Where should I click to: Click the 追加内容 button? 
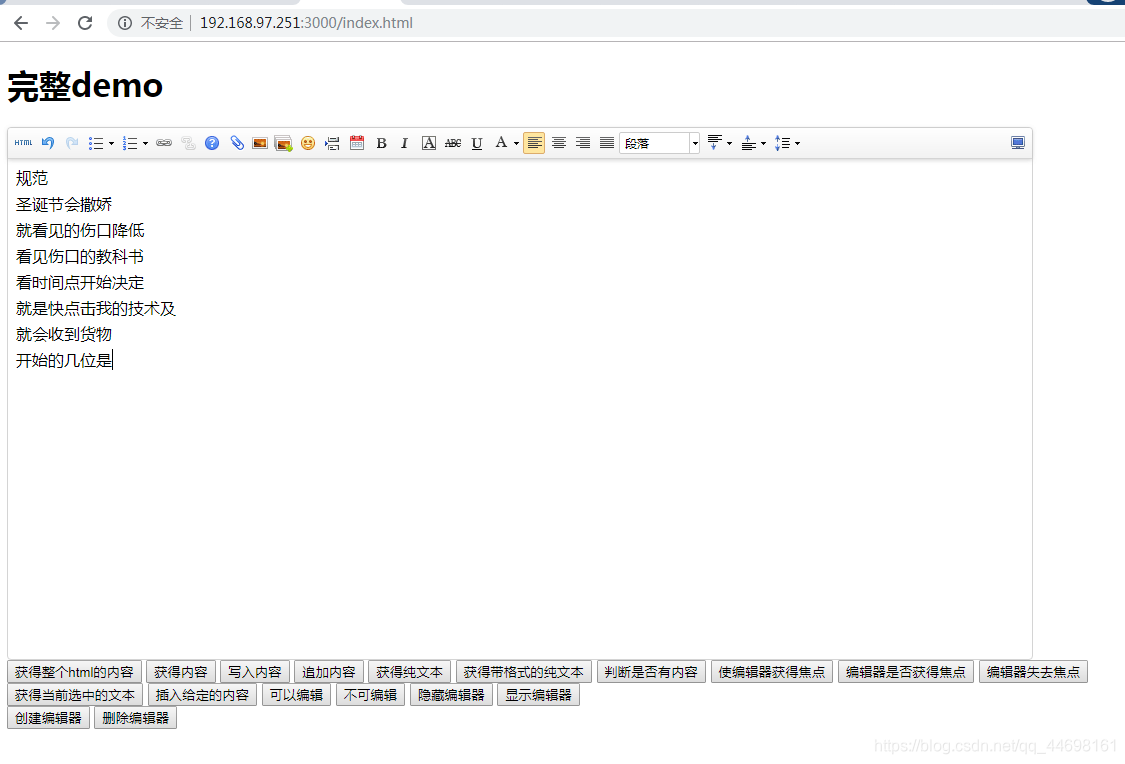[x=329, y=672]
